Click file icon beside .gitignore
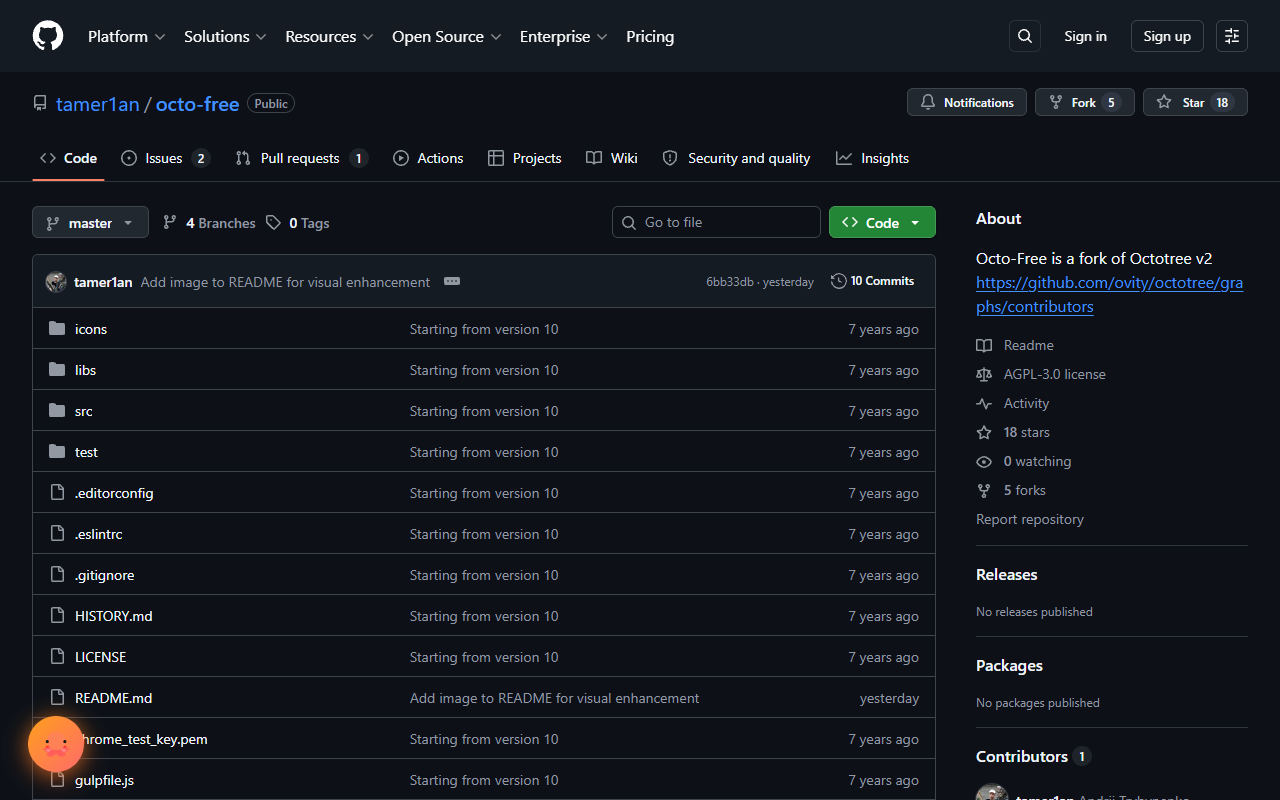The height and width of the screenshot is (800, 1280). pyautogui.click(x=57, y=575)
